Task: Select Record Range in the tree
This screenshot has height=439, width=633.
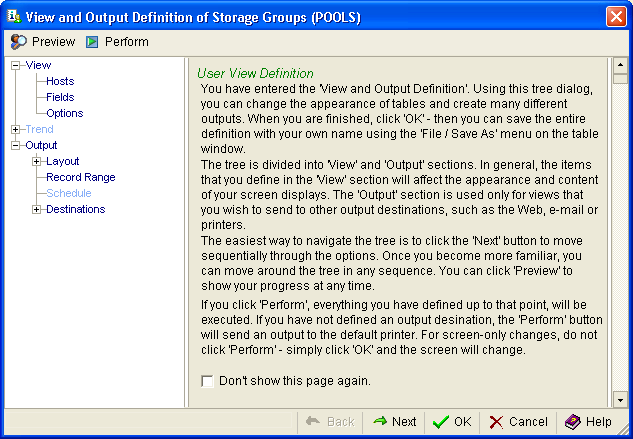Action: pos(81,177)
